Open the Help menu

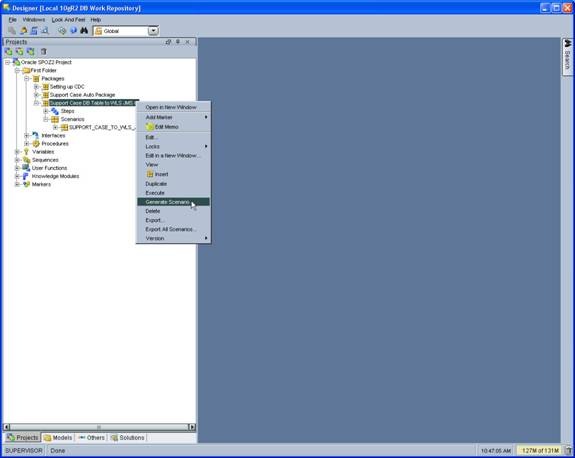click(x=95, y=19)
